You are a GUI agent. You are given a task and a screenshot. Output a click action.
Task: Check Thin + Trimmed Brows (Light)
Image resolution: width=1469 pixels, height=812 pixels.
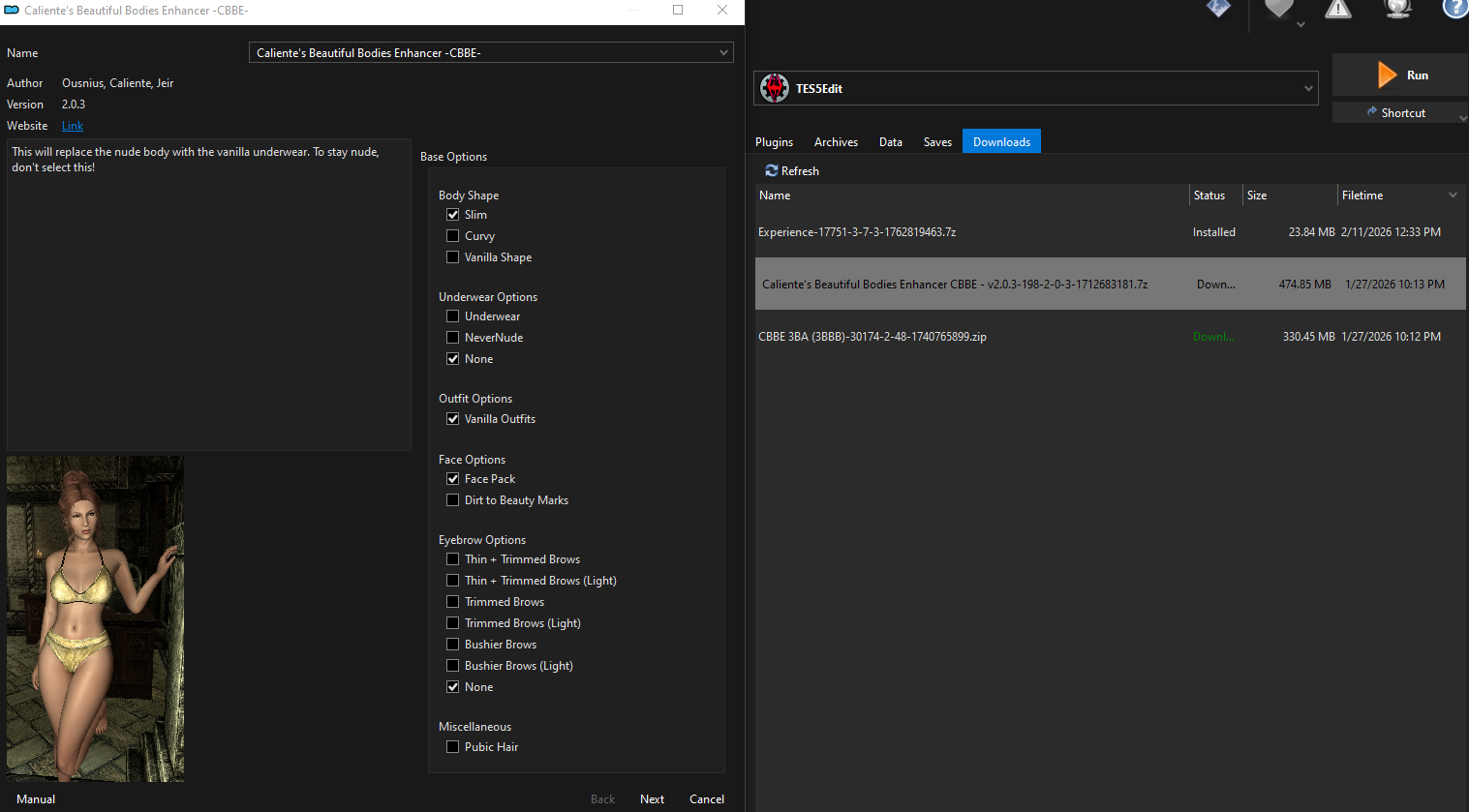452,581
